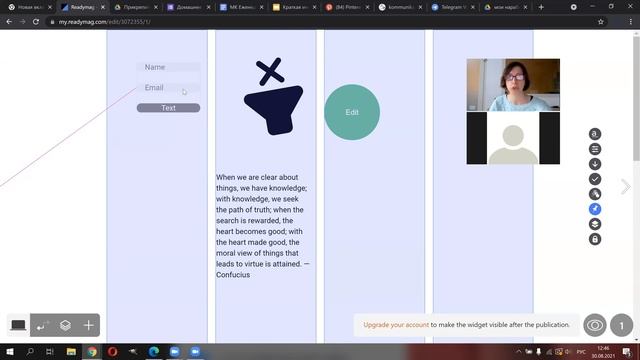Close the Readymag browser tab
The height and width of the screenshot is (360, 640).
[x=103, y=7]
